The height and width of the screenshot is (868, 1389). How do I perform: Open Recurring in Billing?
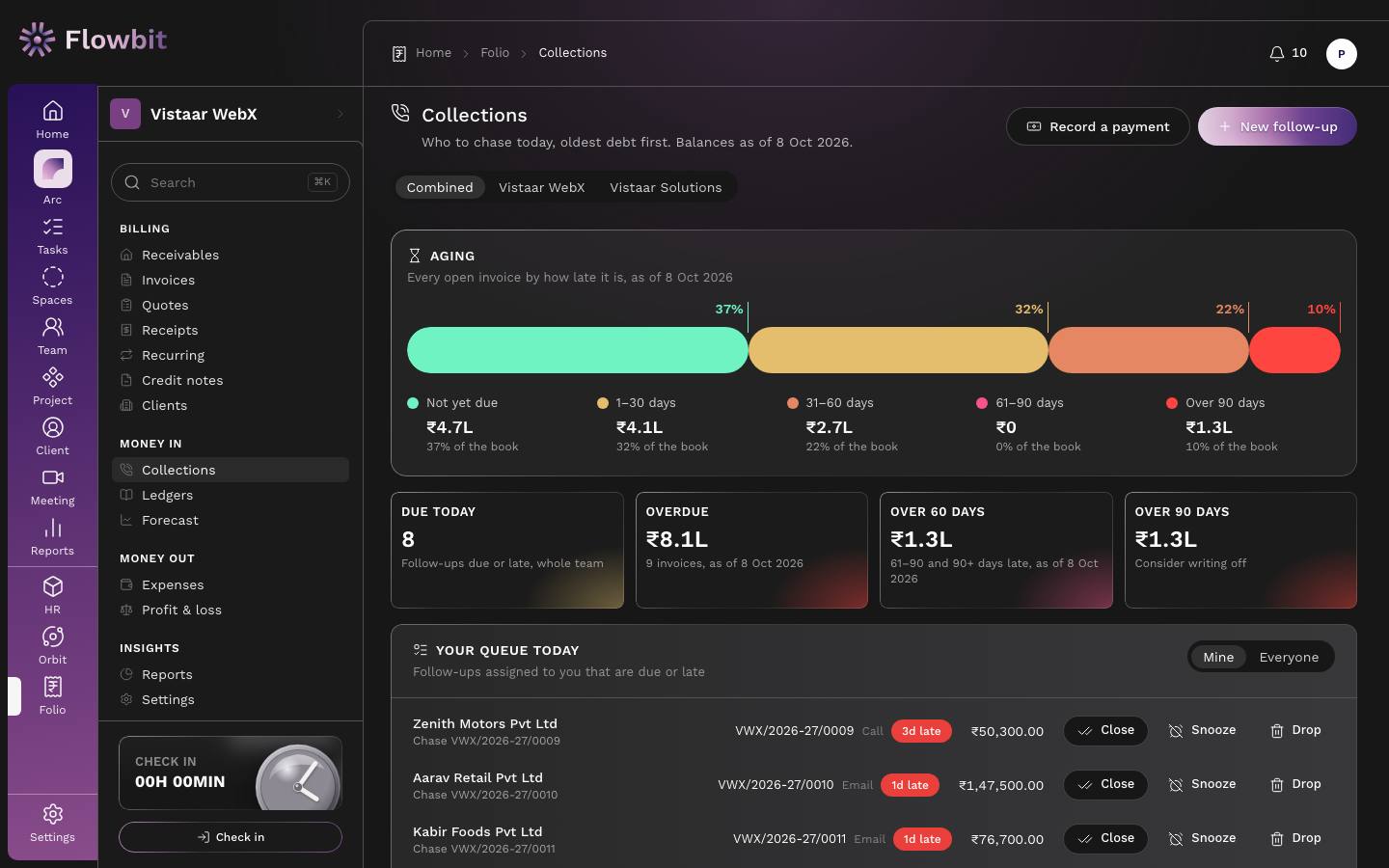[231, 355]
